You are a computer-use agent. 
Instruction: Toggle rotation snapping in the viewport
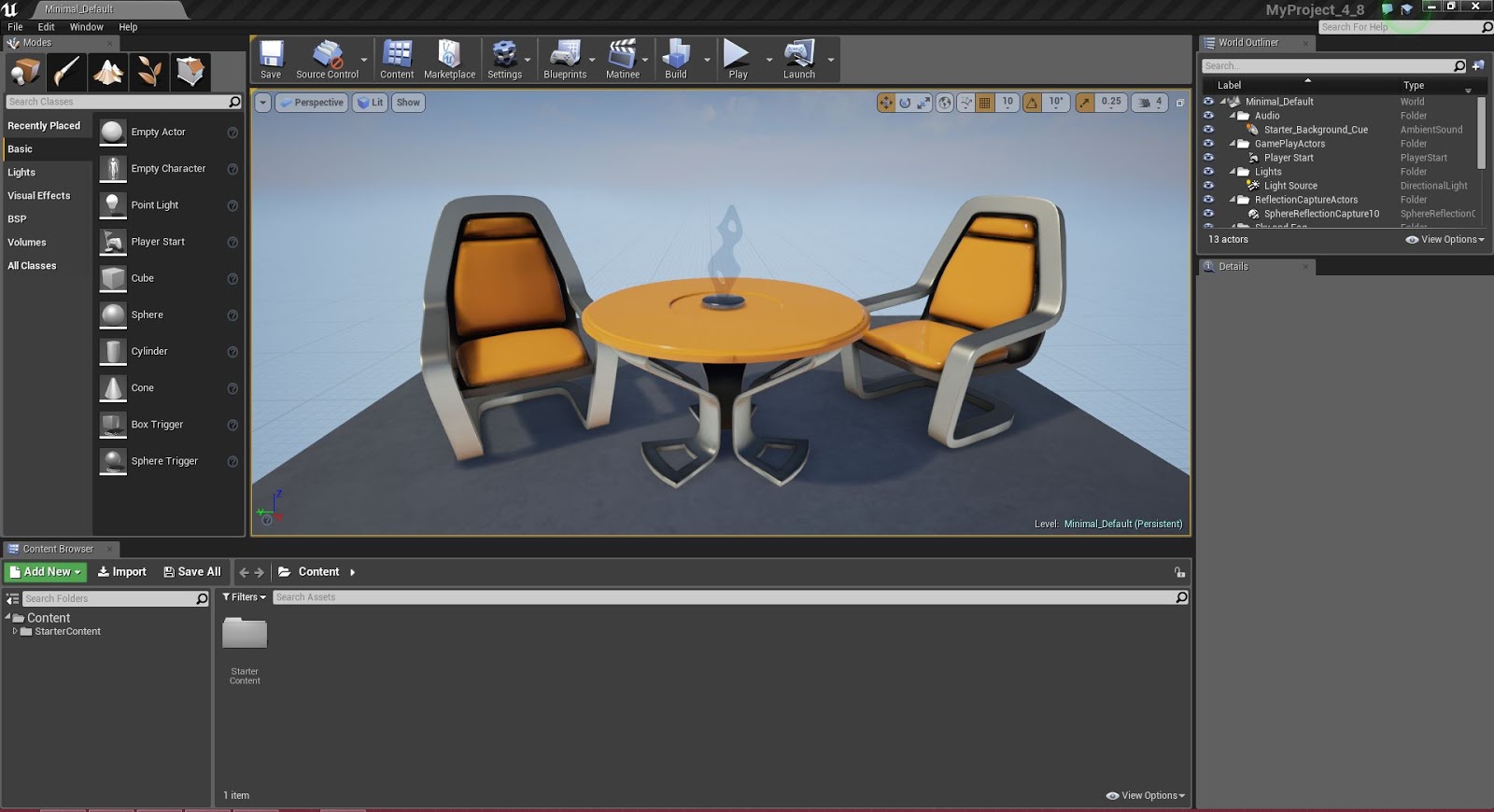click(x=1032, y=103)
